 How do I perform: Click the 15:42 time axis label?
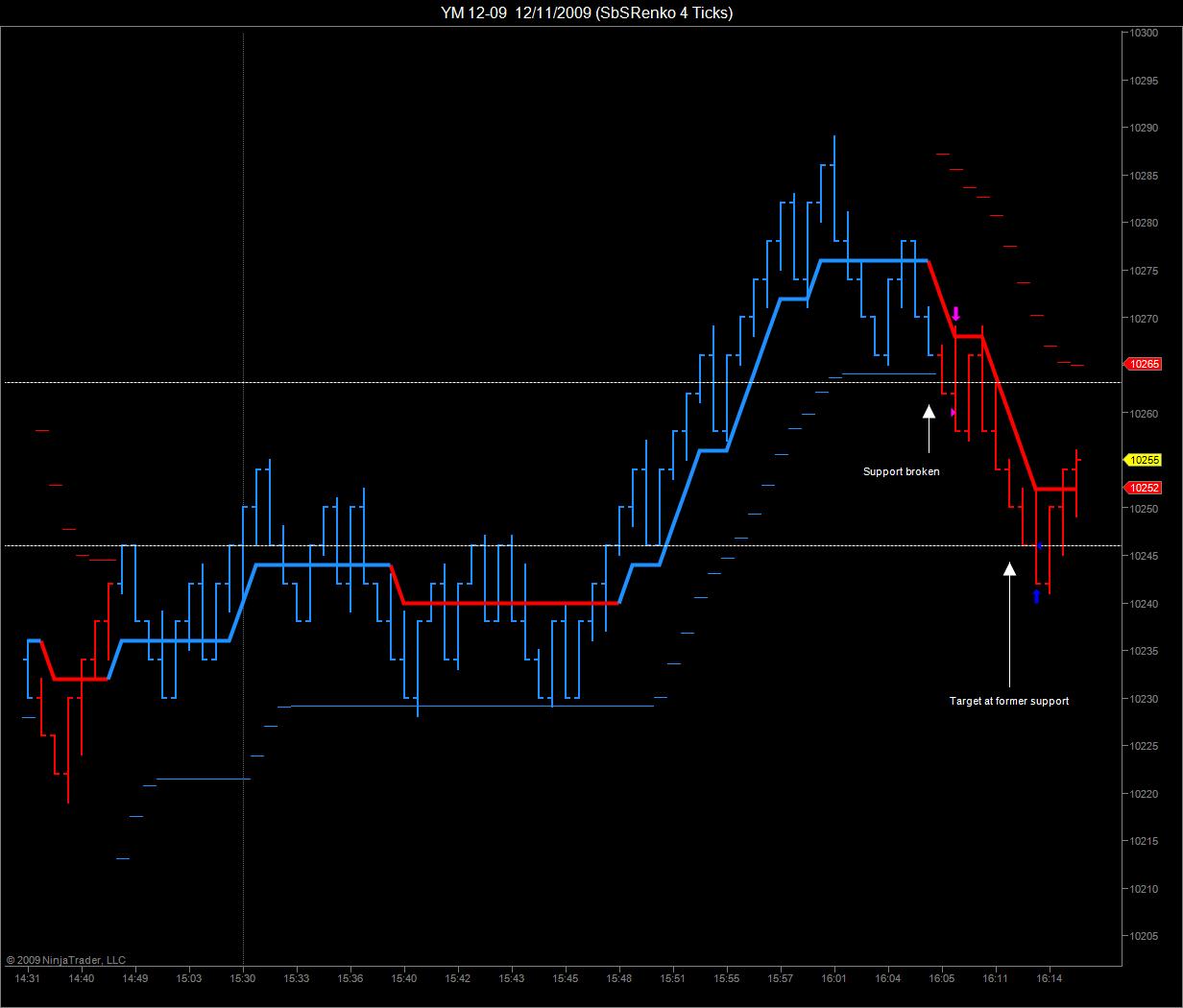click(x=458, y=978)
